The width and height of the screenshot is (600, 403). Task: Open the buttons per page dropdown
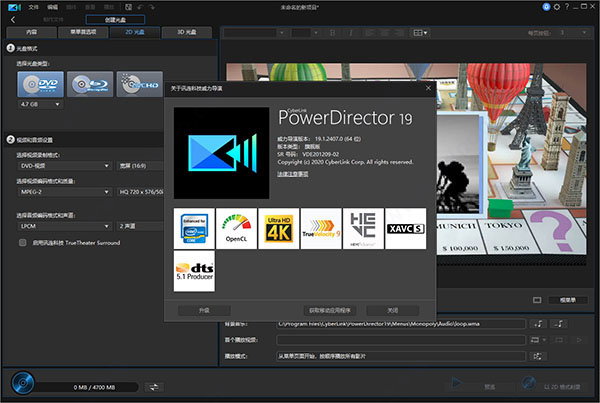573,33
